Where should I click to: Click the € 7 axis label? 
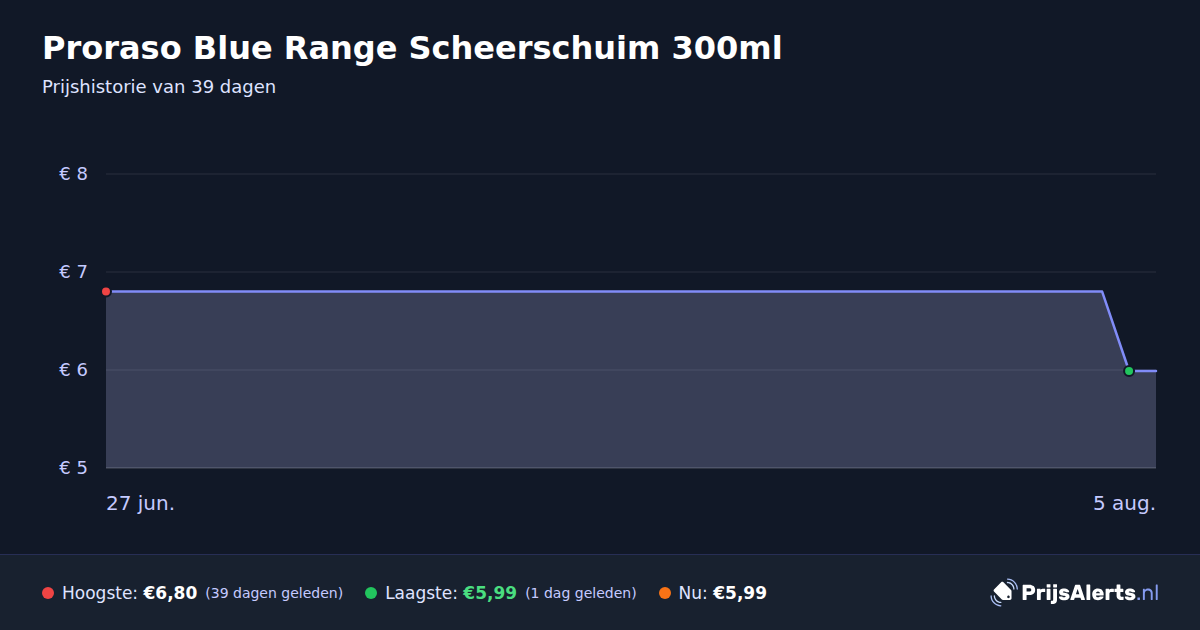point(74,272)
